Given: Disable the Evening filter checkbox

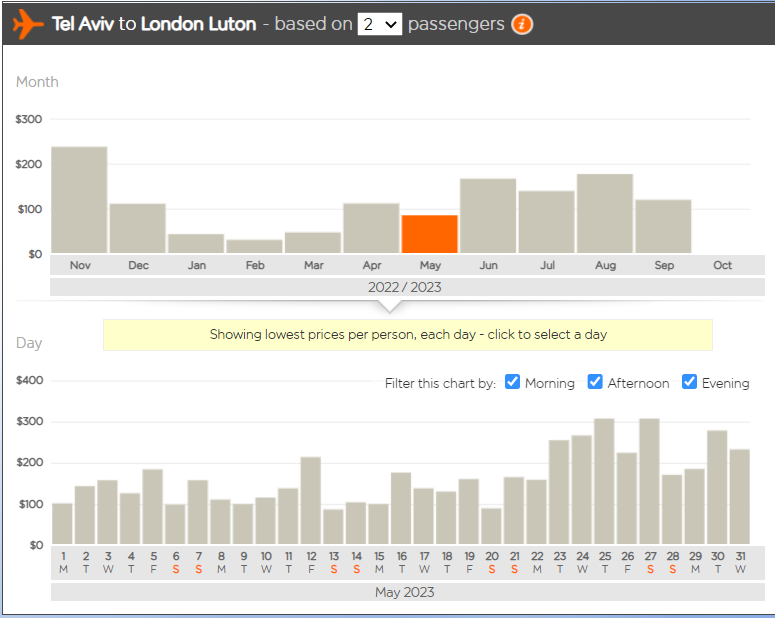Looking at the screenshot, I should (x=689, y=382).
